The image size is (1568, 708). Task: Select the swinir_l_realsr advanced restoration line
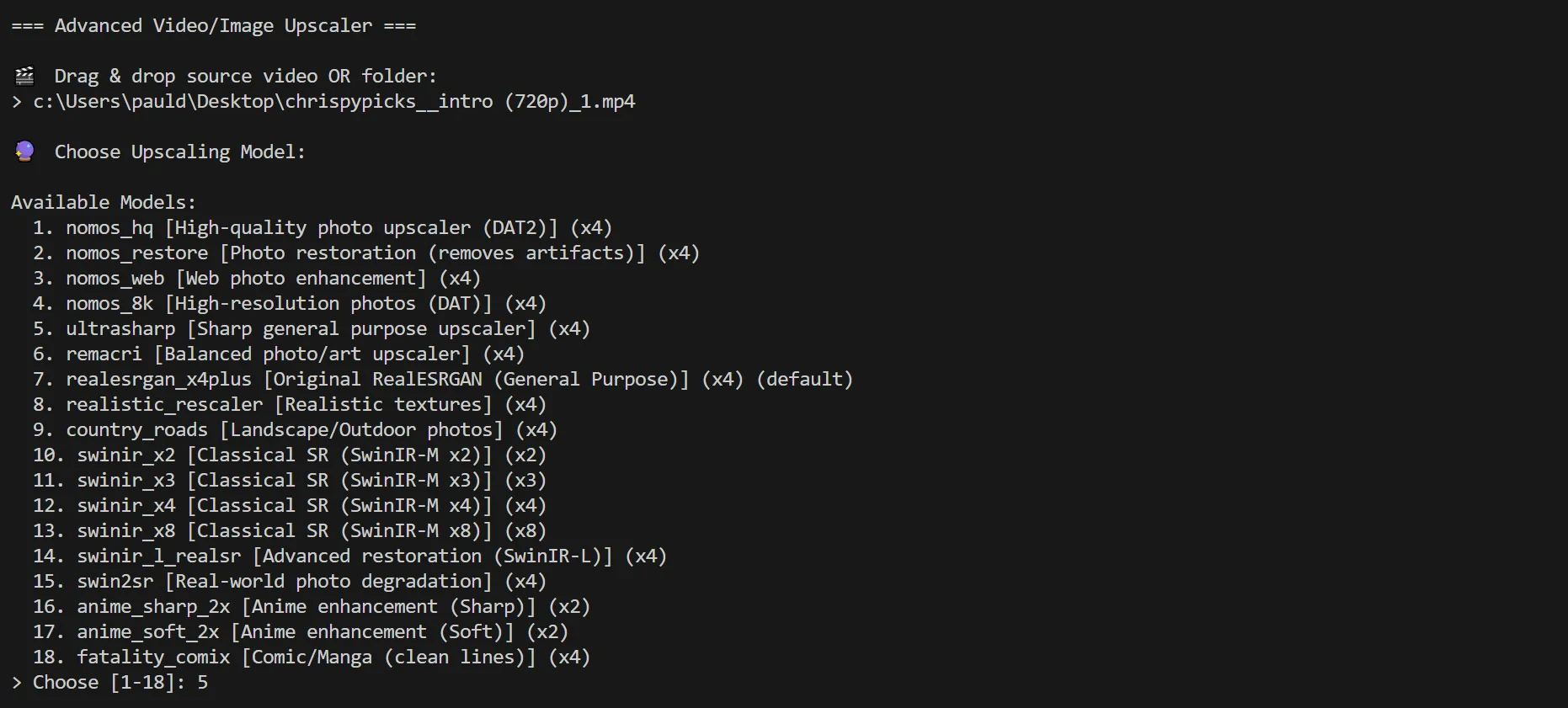[349, 556]
